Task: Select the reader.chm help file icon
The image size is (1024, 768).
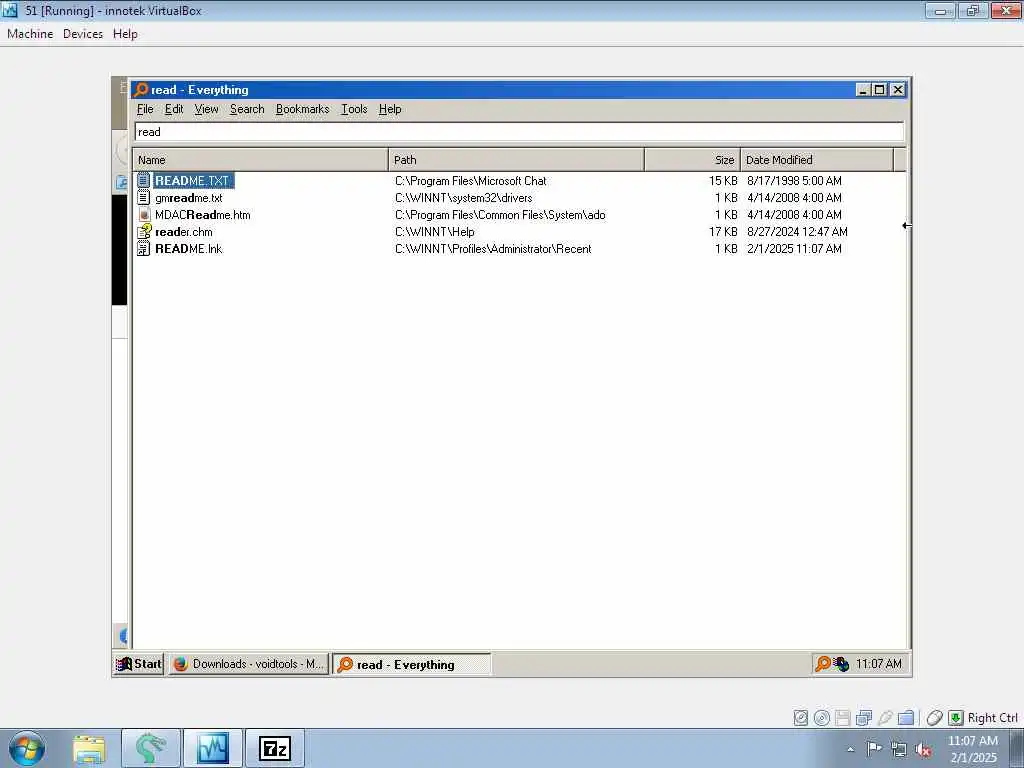Action: [144, 231]
